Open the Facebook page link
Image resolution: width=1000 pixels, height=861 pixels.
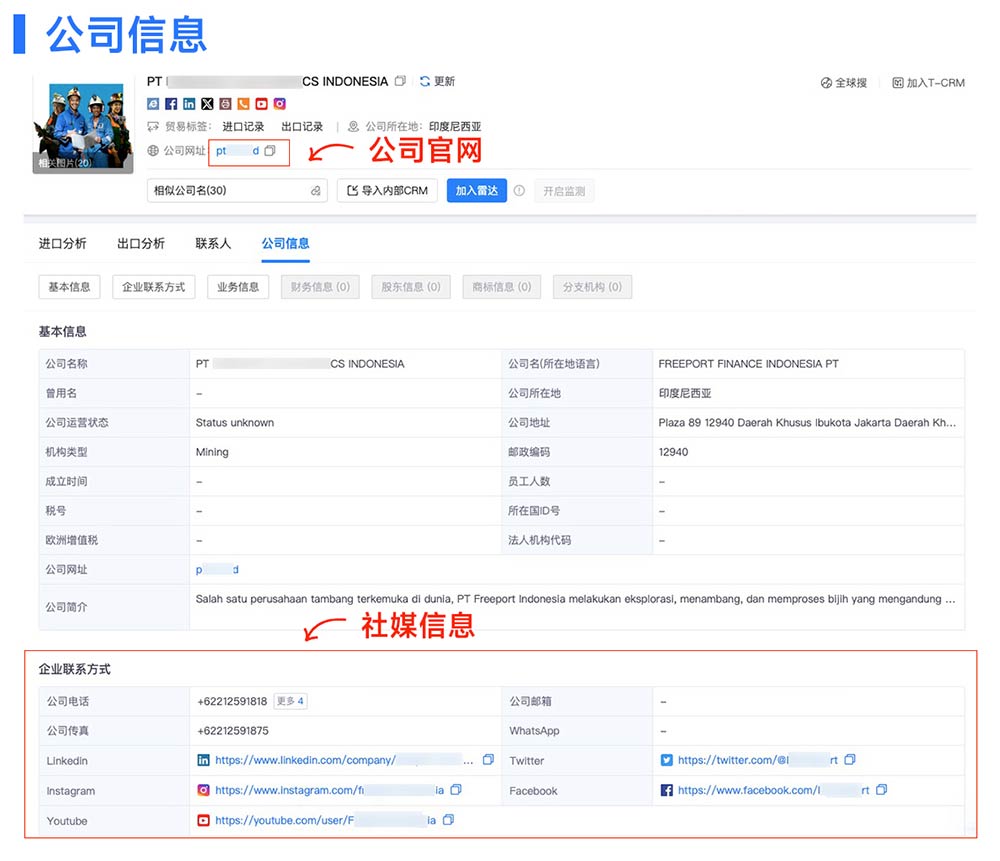coord(773,790)
